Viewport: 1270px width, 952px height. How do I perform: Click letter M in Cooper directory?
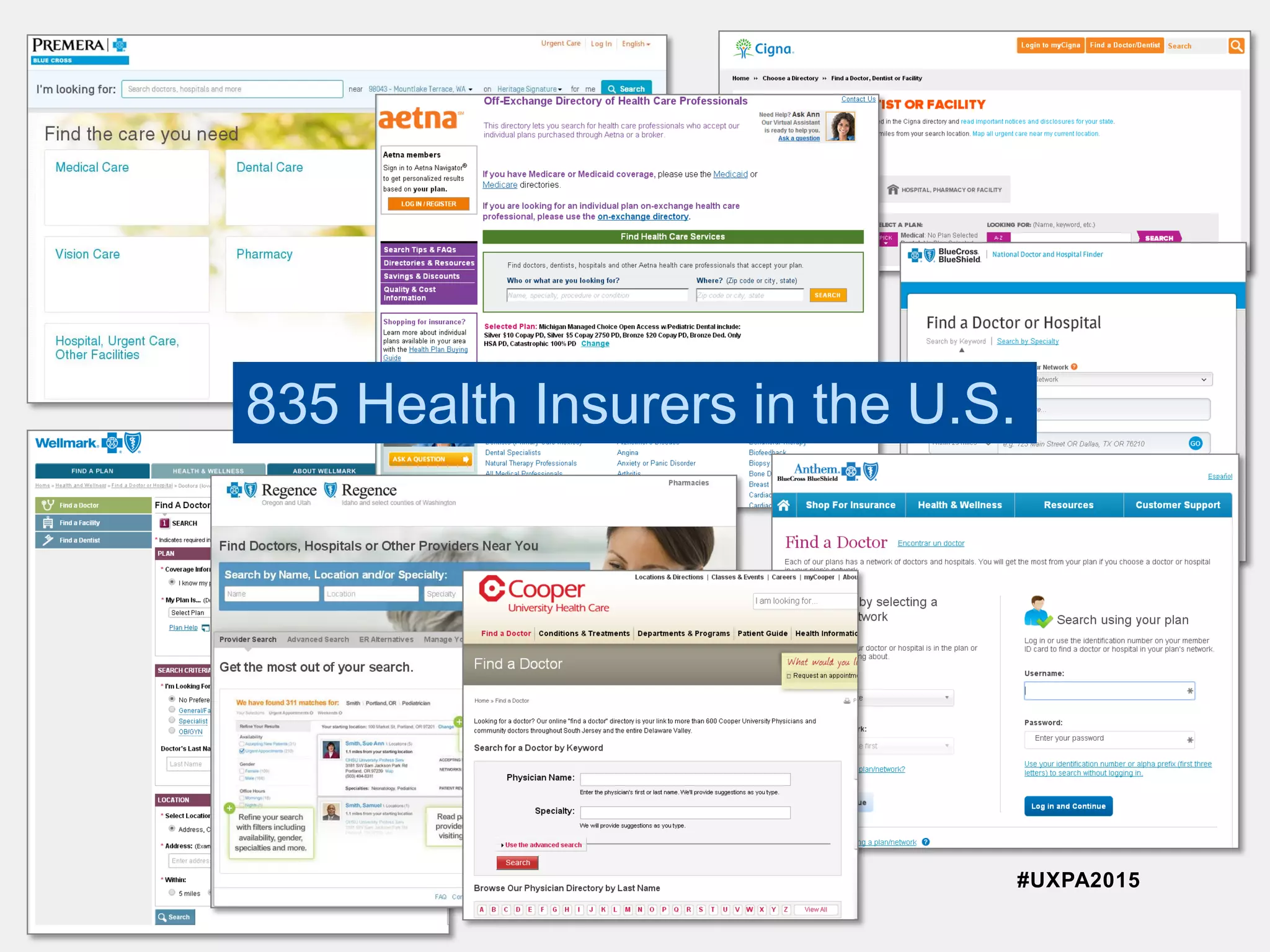coord(628,909)
